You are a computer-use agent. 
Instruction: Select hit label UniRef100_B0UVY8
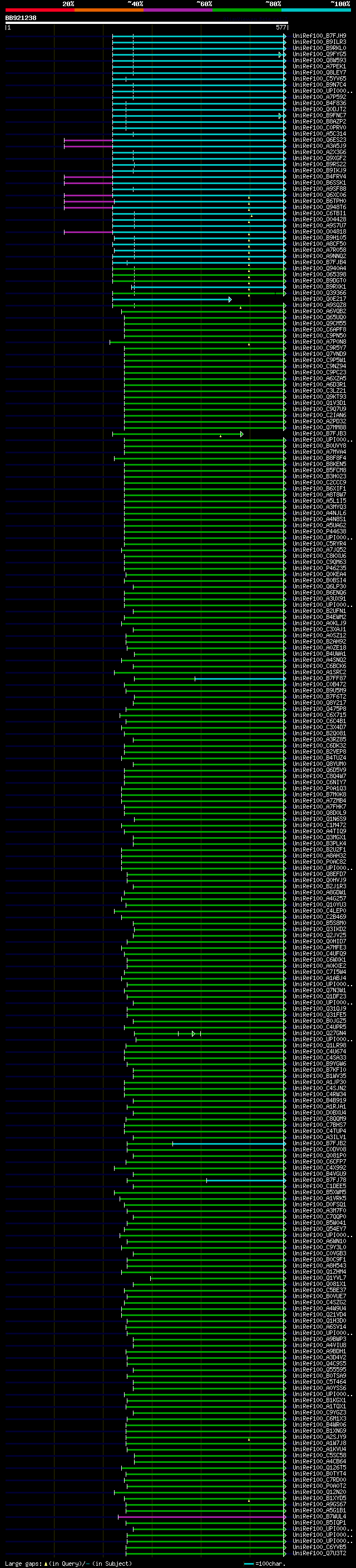coord(319,446)
